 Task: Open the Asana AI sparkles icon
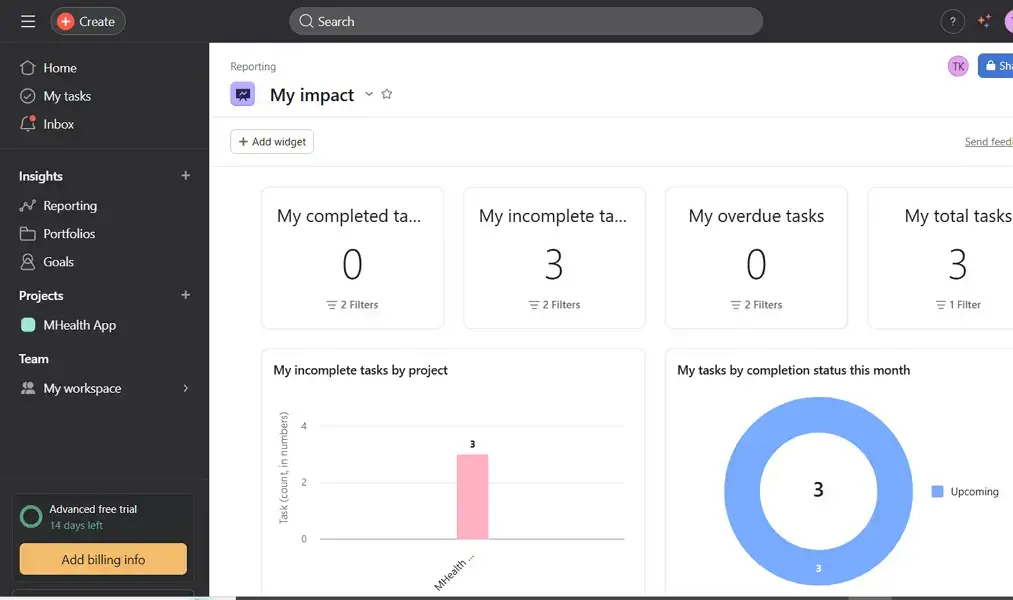(x=983, y=20)
